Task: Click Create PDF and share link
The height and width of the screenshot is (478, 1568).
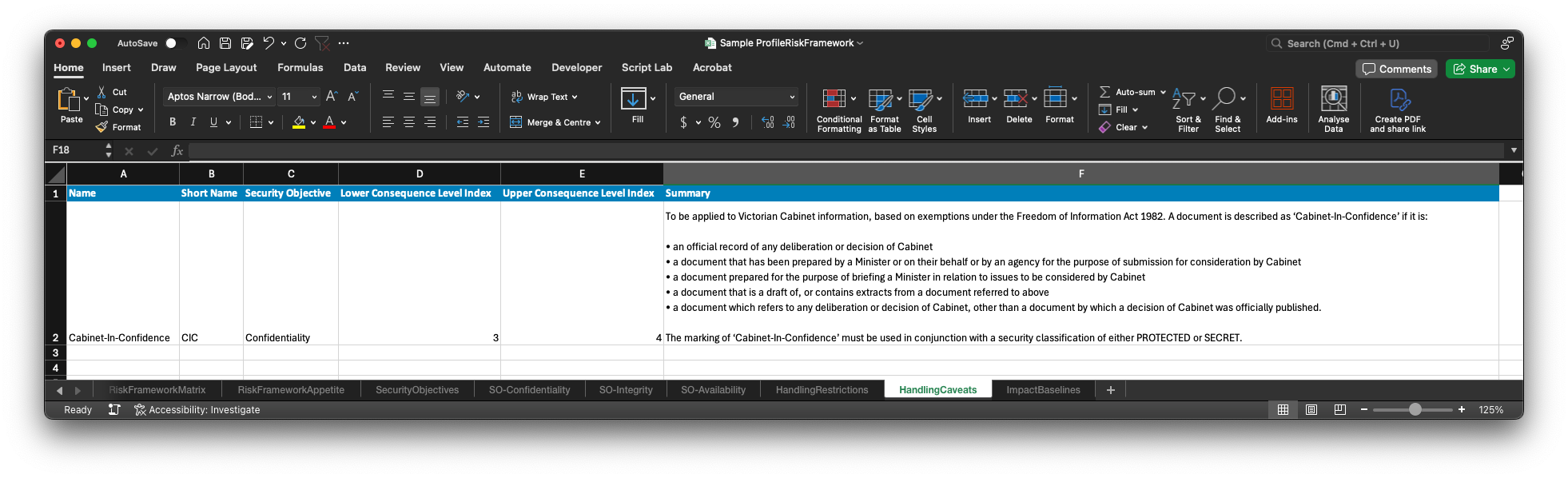Action: (x=1398, y=99)
